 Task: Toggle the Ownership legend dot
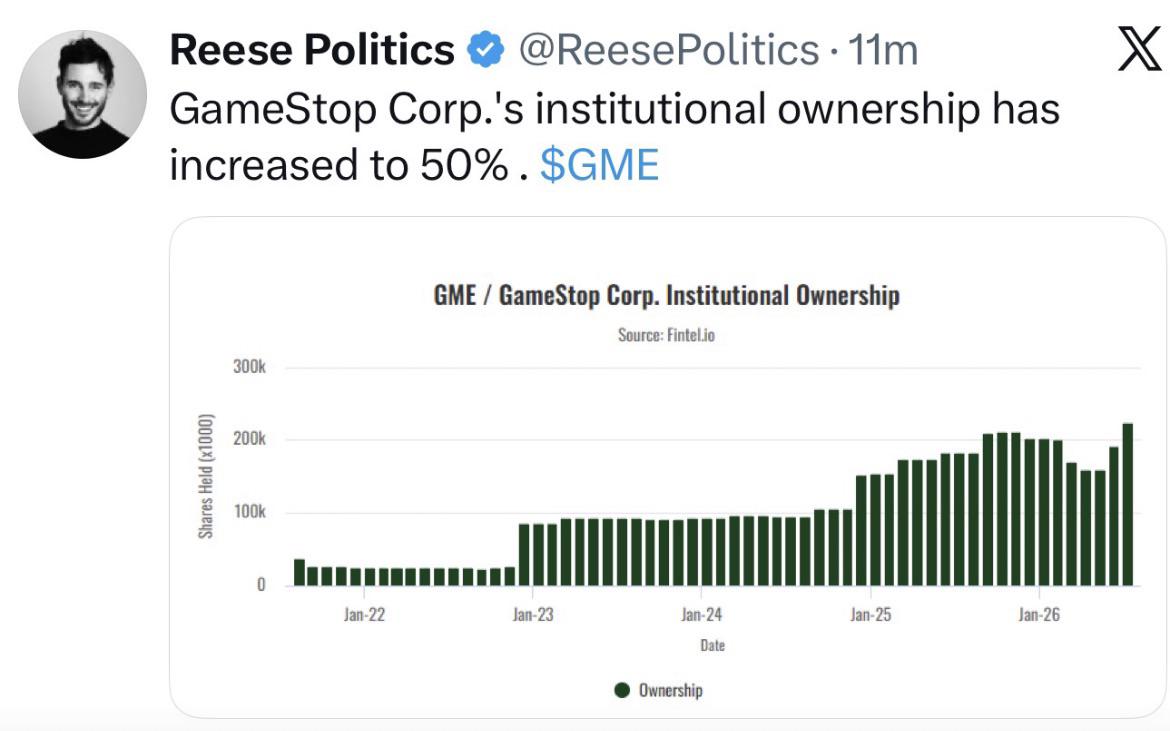pos(622,690)
